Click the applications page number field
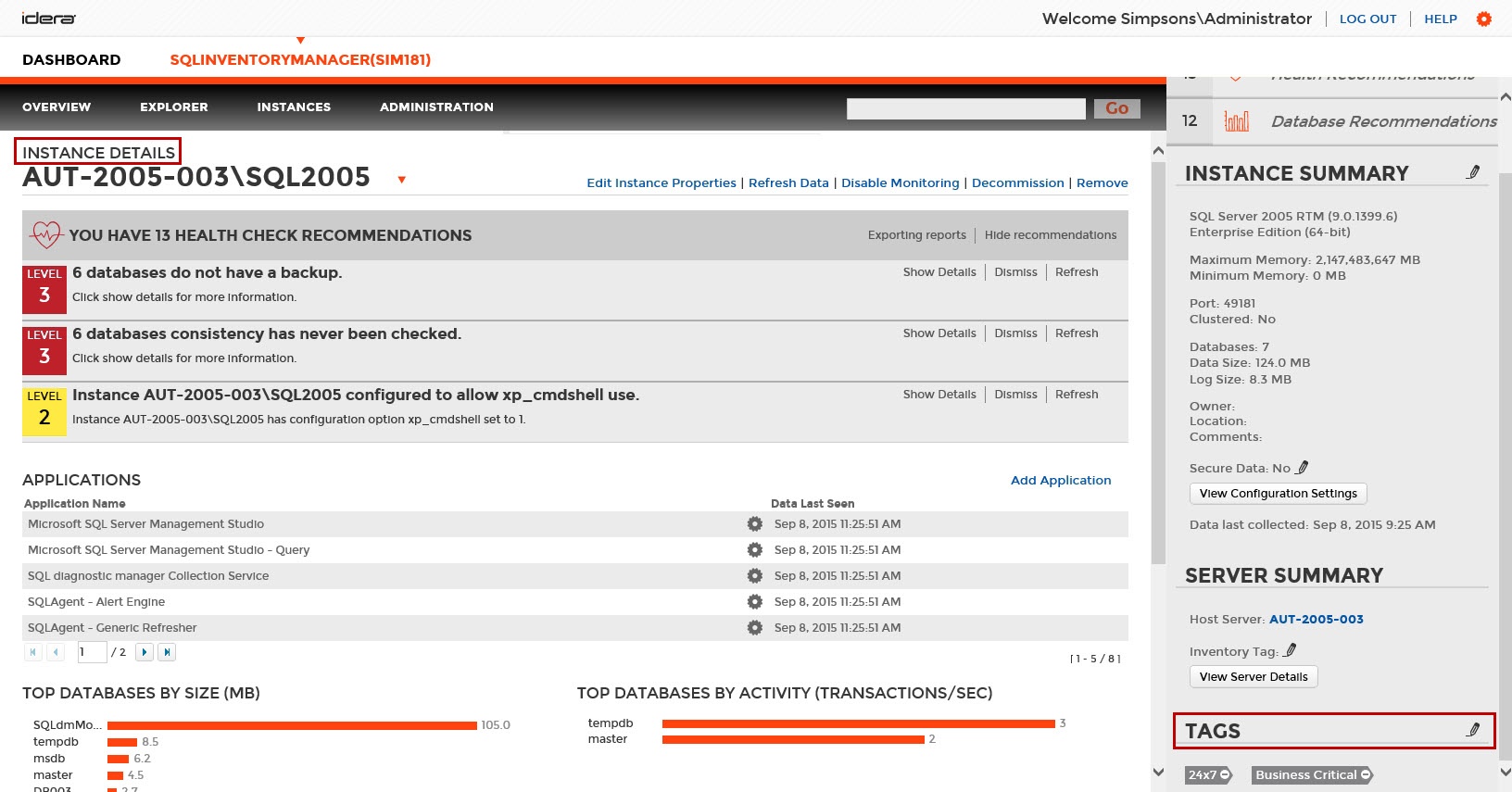Viewport: 1512px width, 792px height. coord(92,652)
